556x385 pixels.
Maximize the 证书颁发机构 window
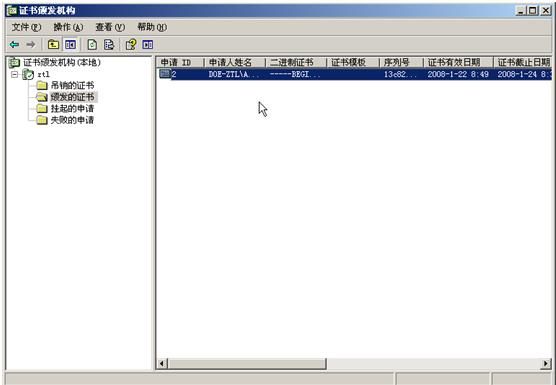(x=533, y=11)
